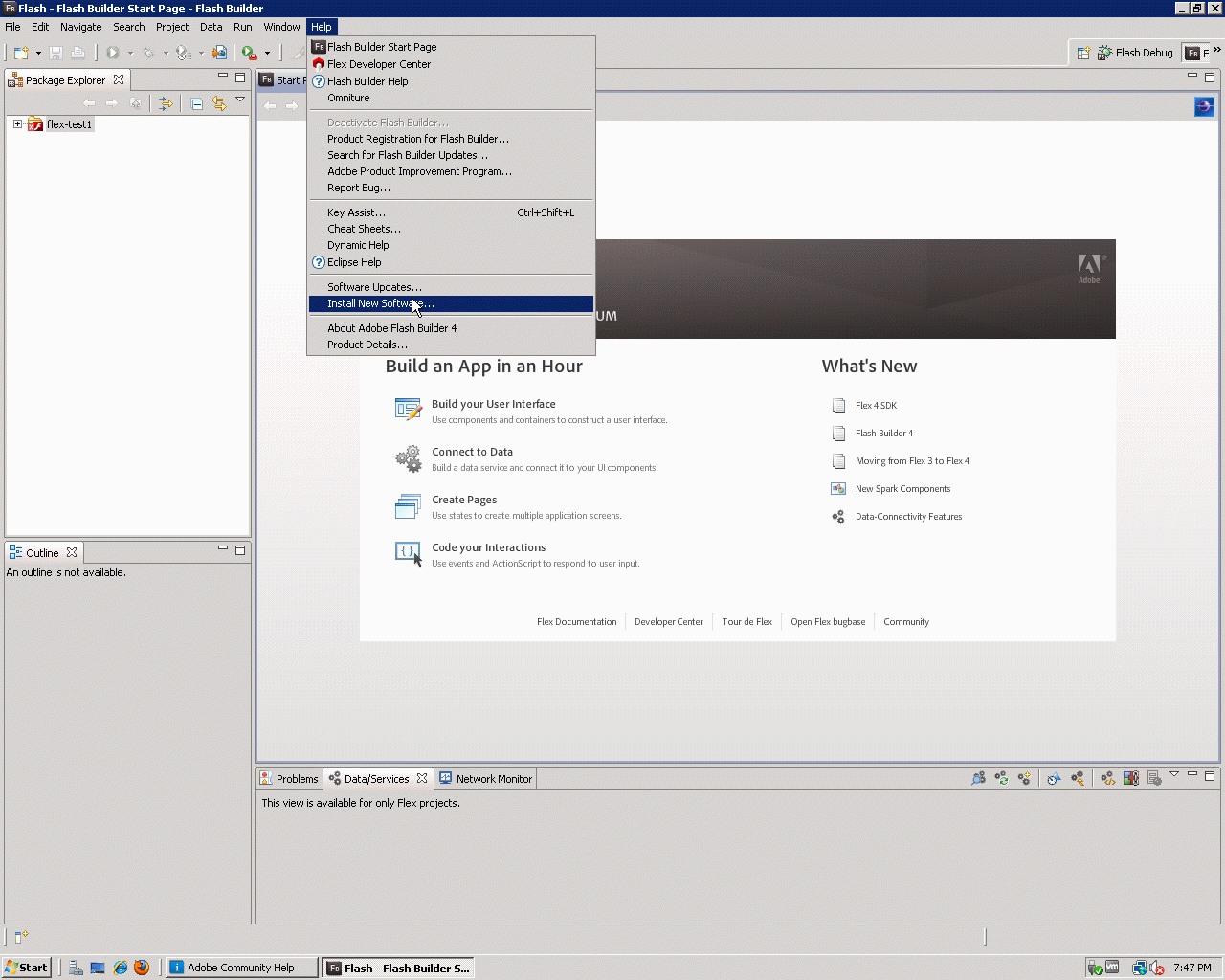Open the New wizard dropdown arrow
Image resolution: width=1225 pixels, height=980 pixels.
pos(38,54)
